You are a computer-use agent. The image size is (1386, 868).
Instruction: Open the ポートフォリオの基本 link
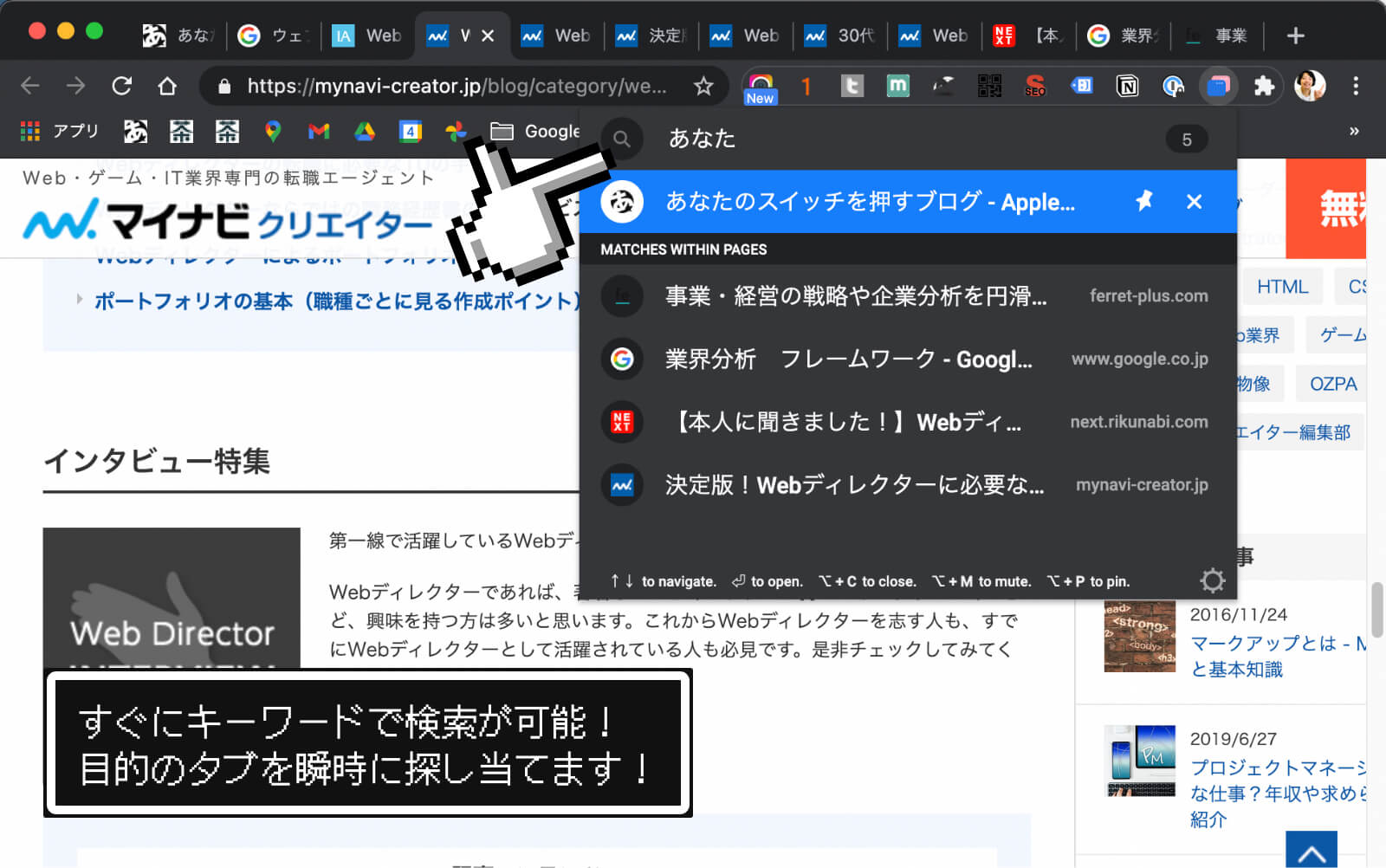coord(336,301)
